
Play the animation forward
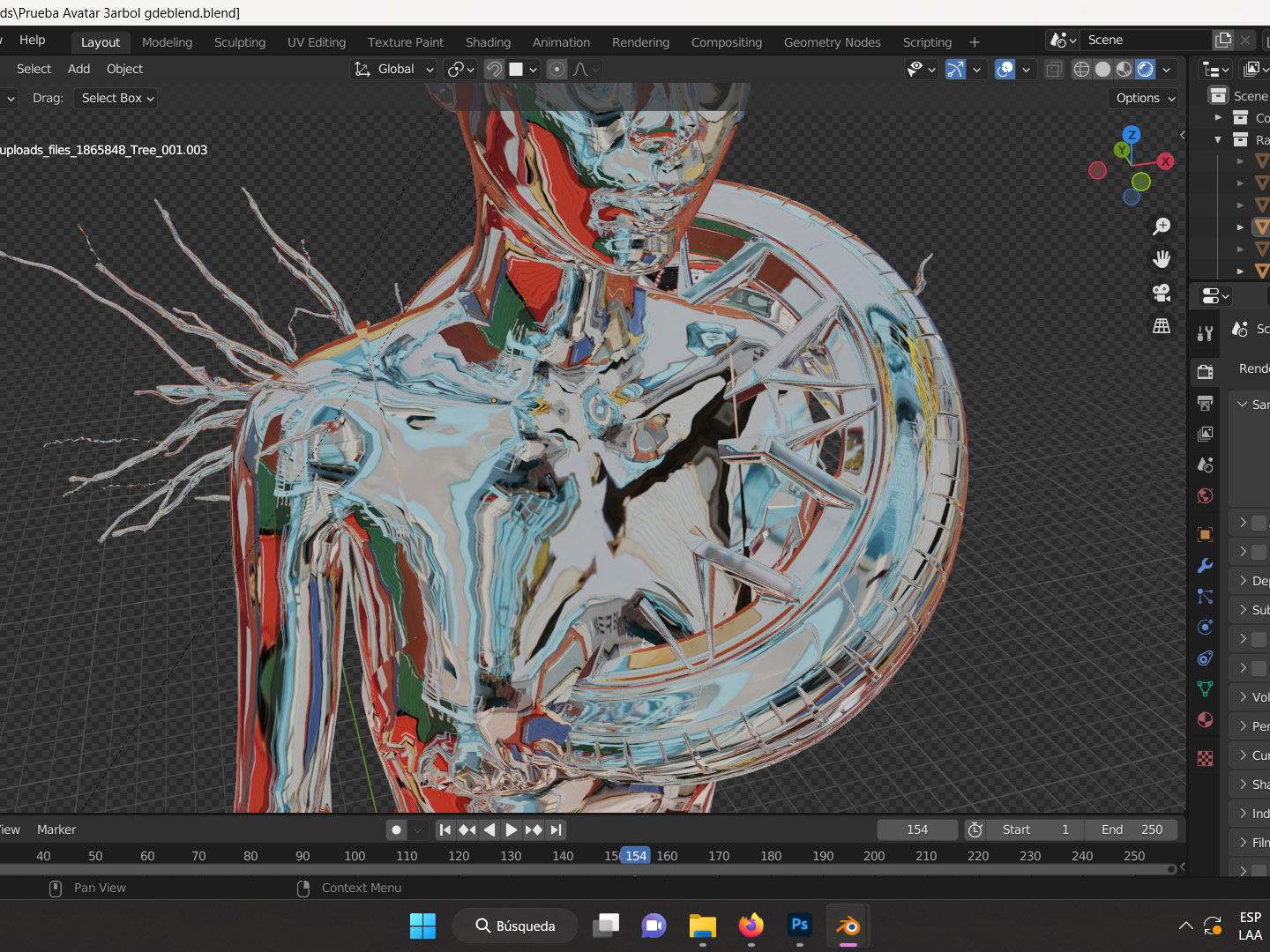[x=511, y=829]
